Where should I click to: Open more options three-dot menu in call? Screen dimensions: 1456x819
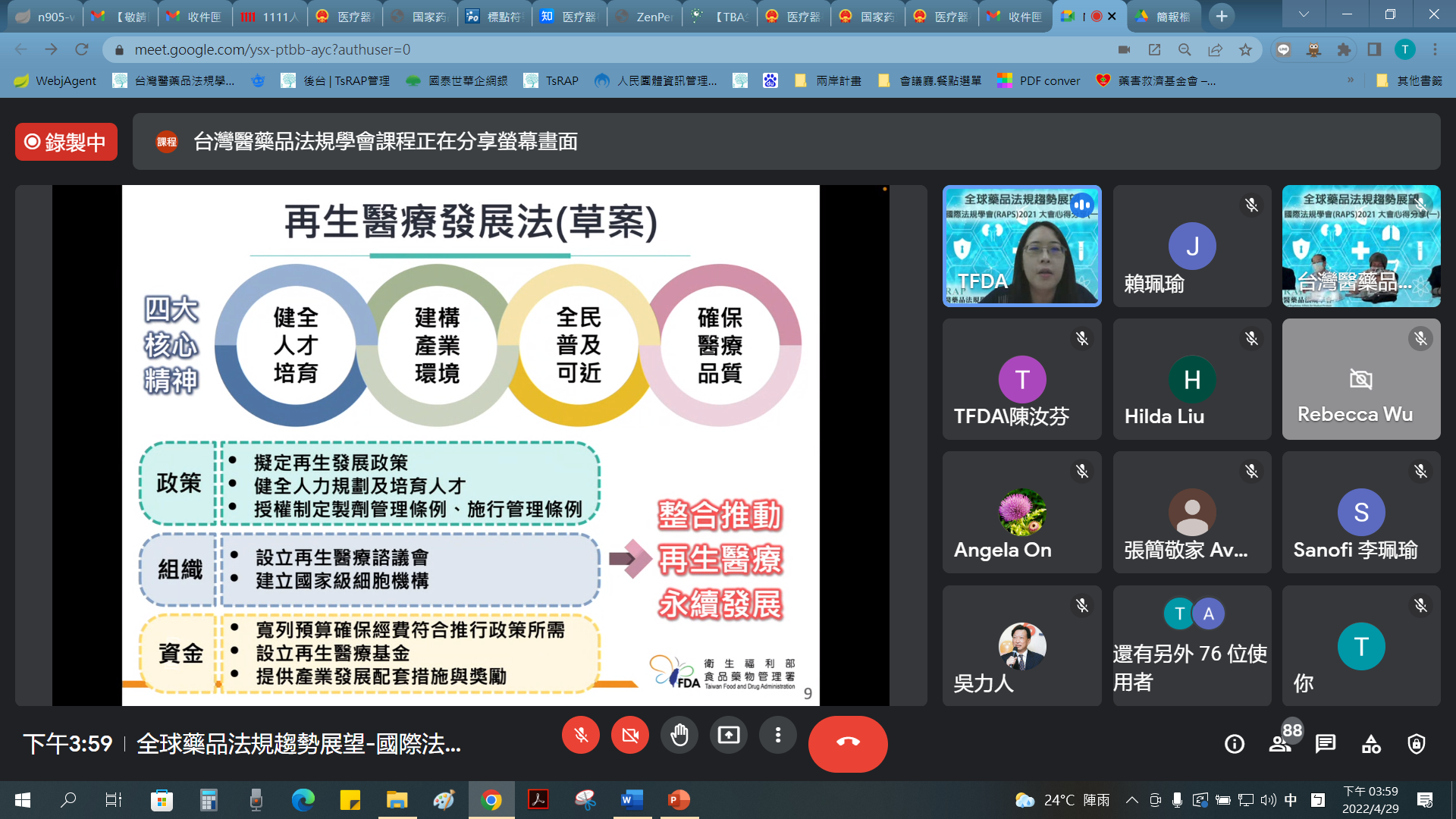tap(777, 735)
